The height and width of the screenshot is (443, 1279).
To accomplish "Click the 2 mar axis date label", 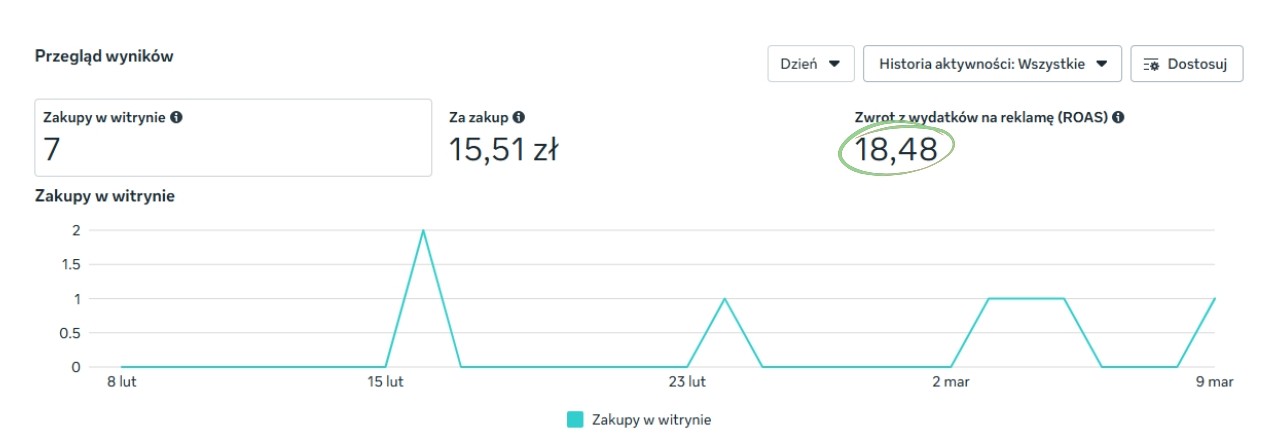I will click(x=951, y=382).
